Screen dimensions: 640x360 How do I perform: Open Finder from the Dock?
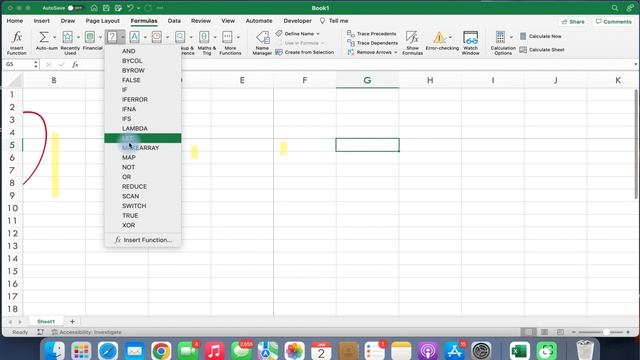54,351
